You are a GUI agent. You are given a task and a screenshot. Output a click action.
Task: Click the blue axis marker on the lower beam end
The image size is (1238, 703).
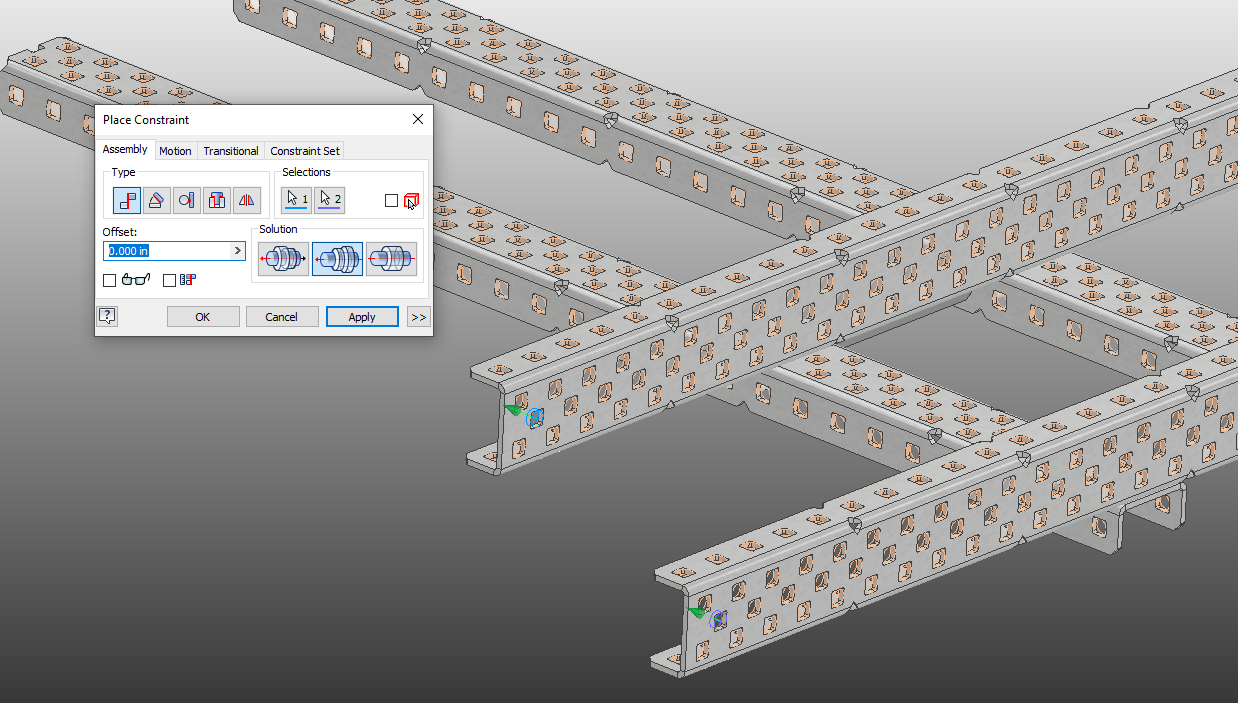tap(717, 620)
